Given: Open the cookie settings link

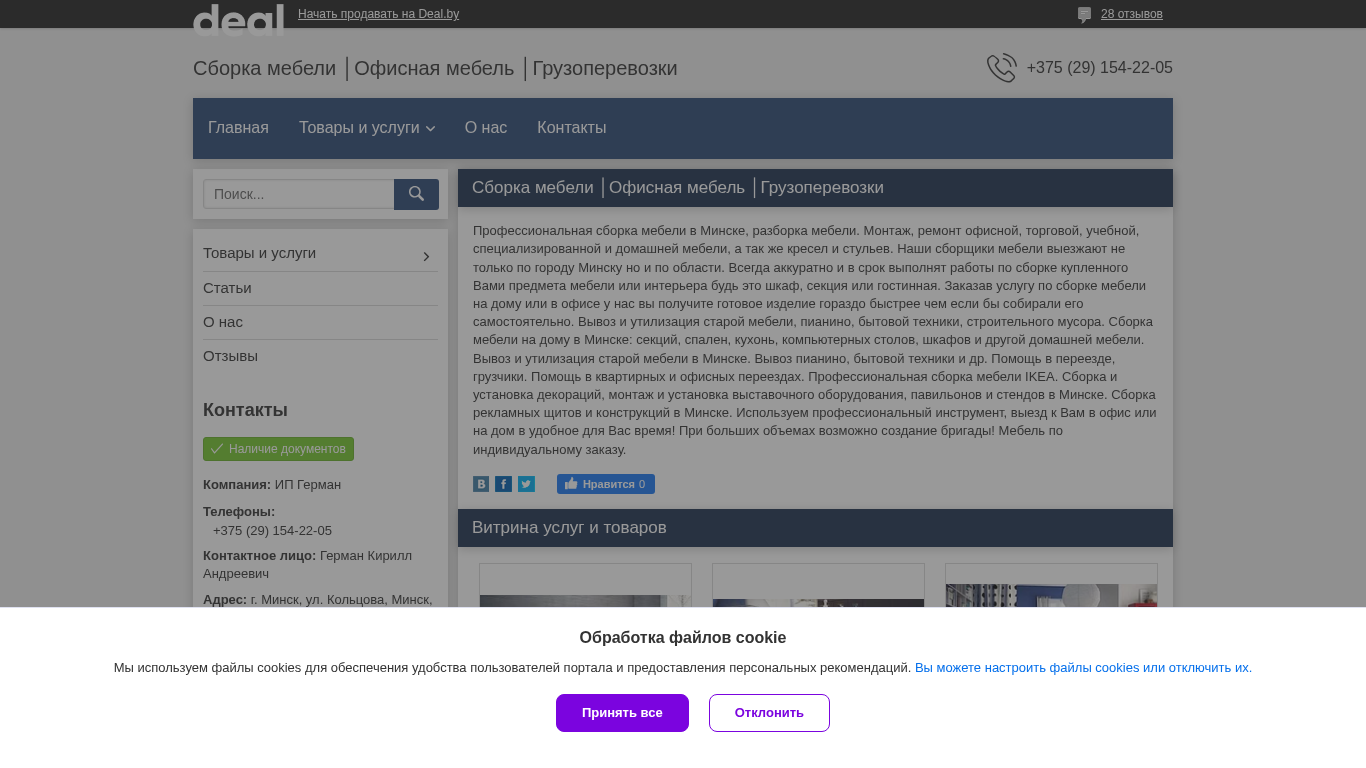Looking at the screenshot, I should pos(1083,668).
